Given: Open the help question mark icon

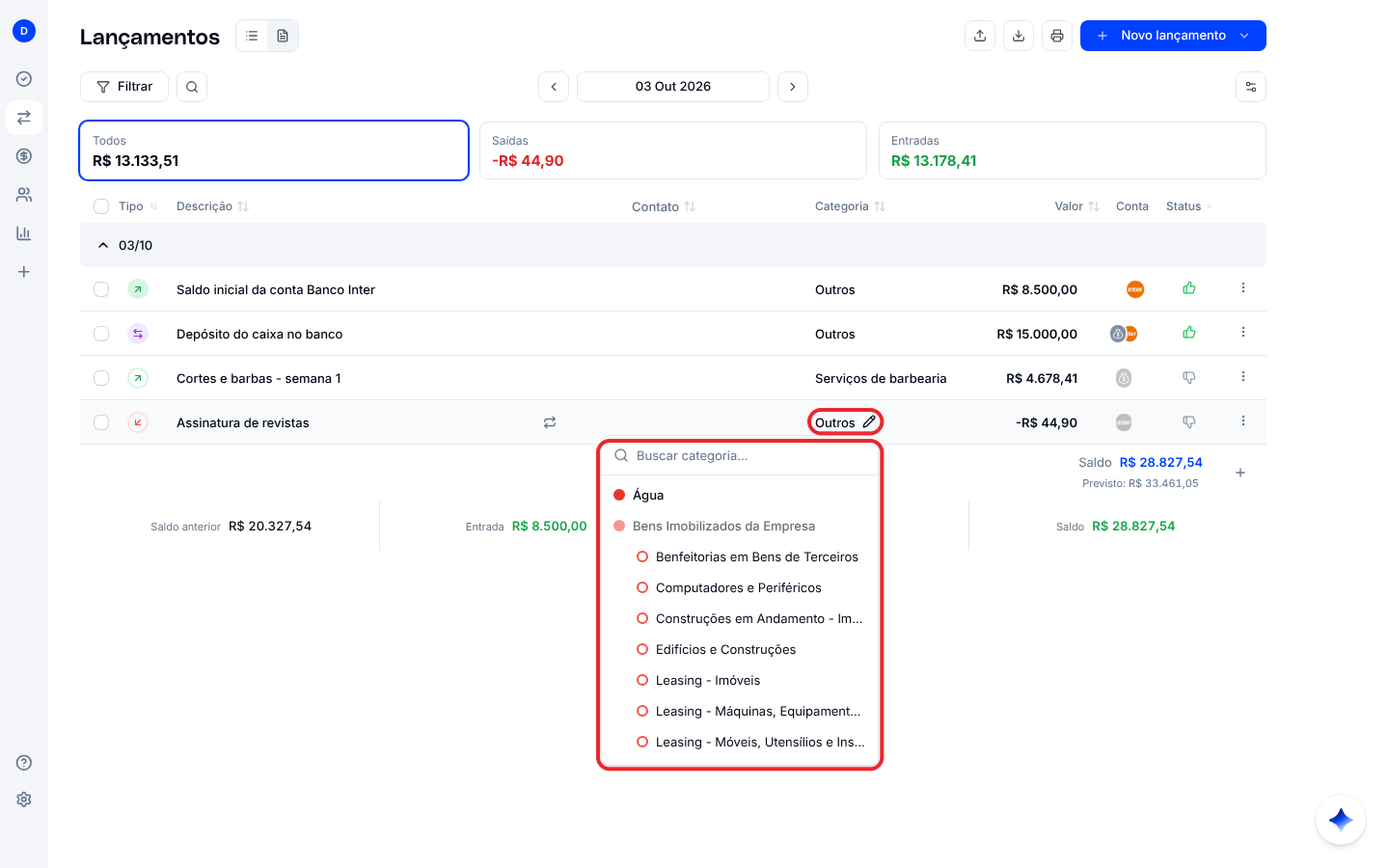Looking at the screenshot, I should pos(24,763).
